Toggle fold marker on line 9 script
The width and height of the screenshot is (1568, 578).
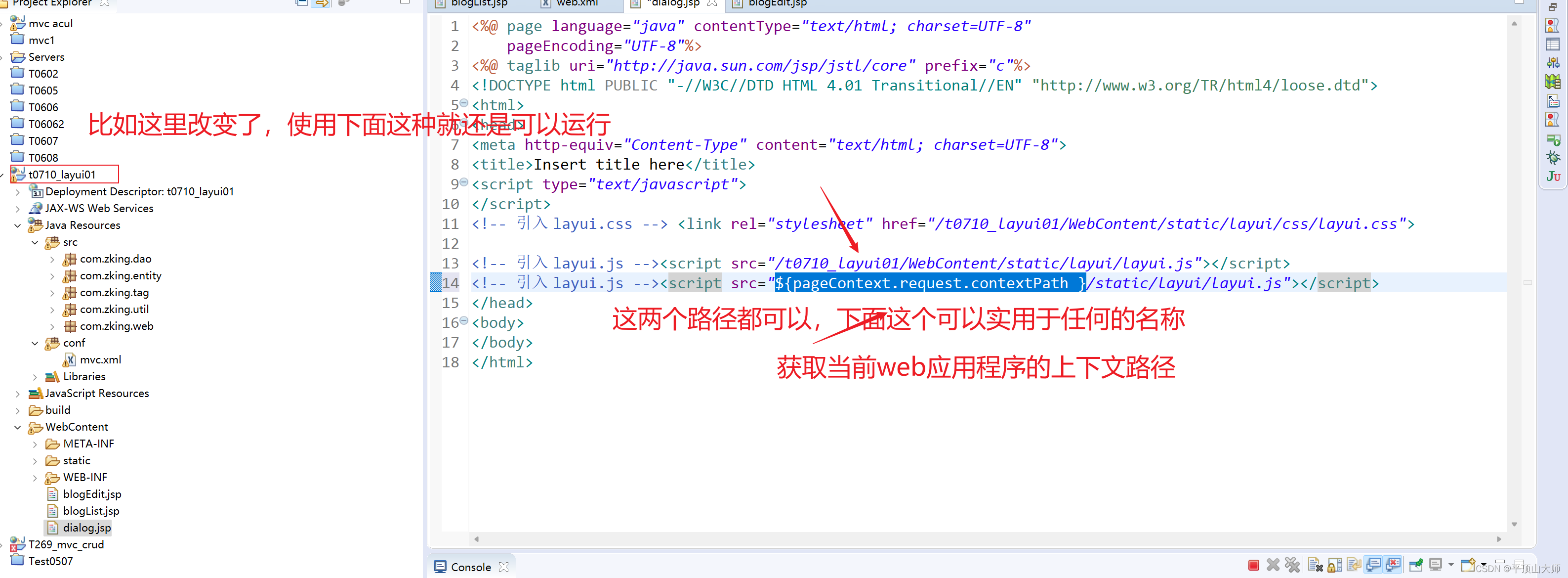pyautogui.click(x=464, y=182)
